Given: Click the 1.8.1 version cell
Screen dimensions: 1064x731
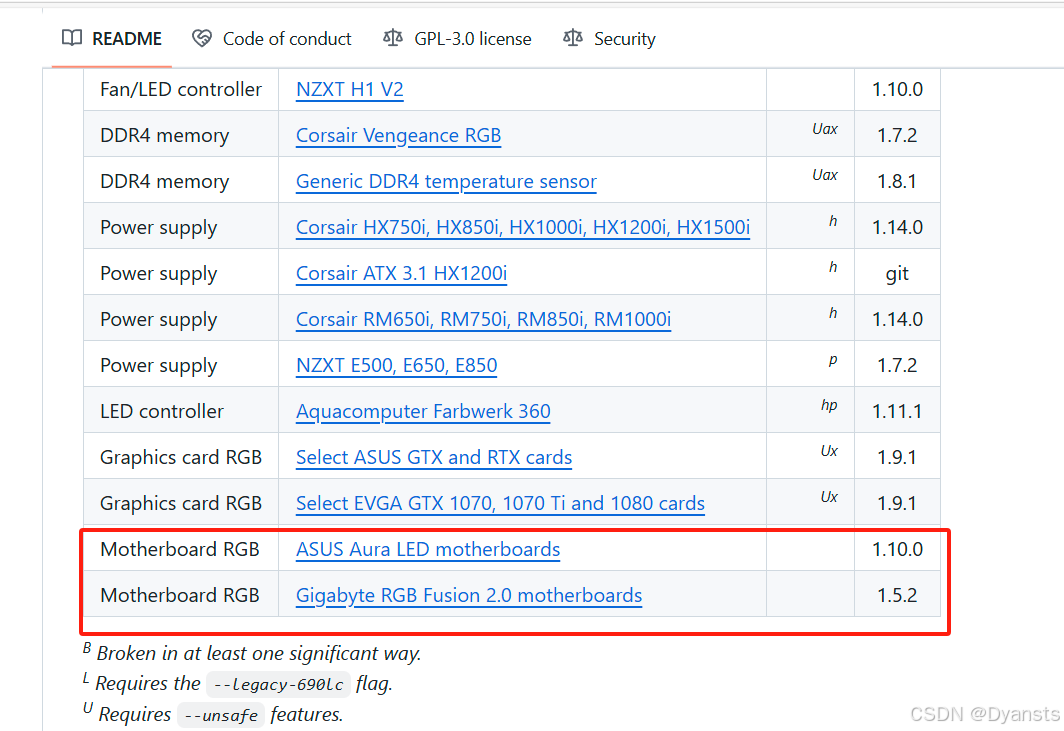Looking at the screenshot, I should point(897,182).
